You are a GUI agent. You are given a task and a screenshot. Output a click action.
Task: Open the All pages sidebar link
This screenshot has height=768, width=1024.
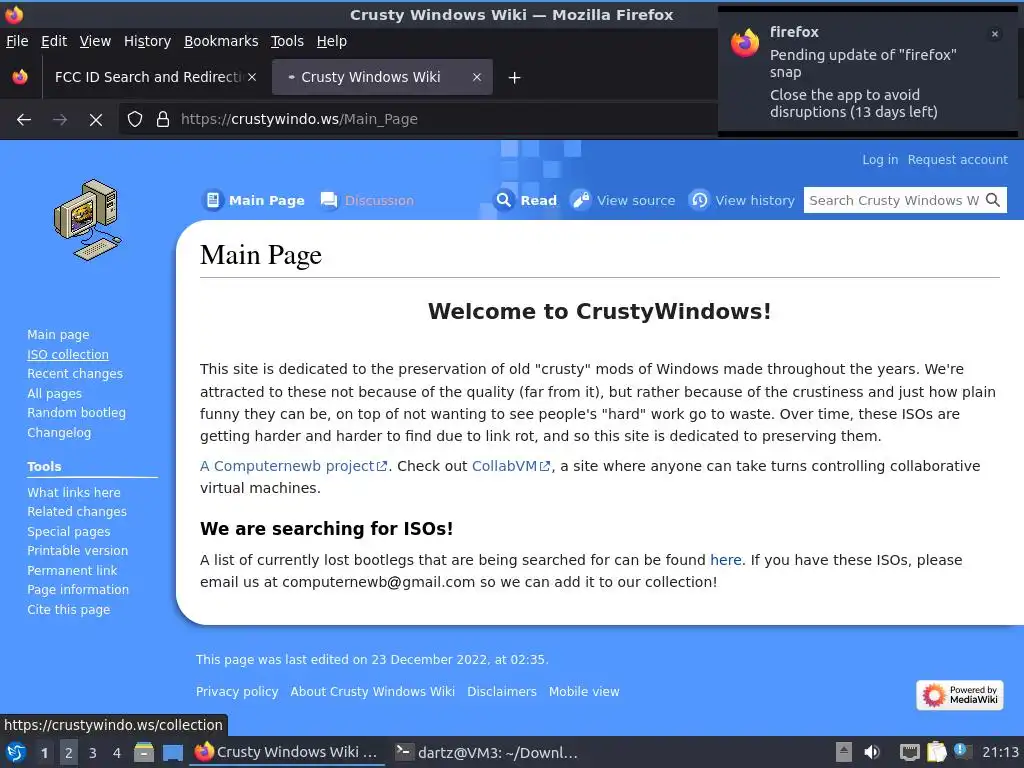coord(54,394)
